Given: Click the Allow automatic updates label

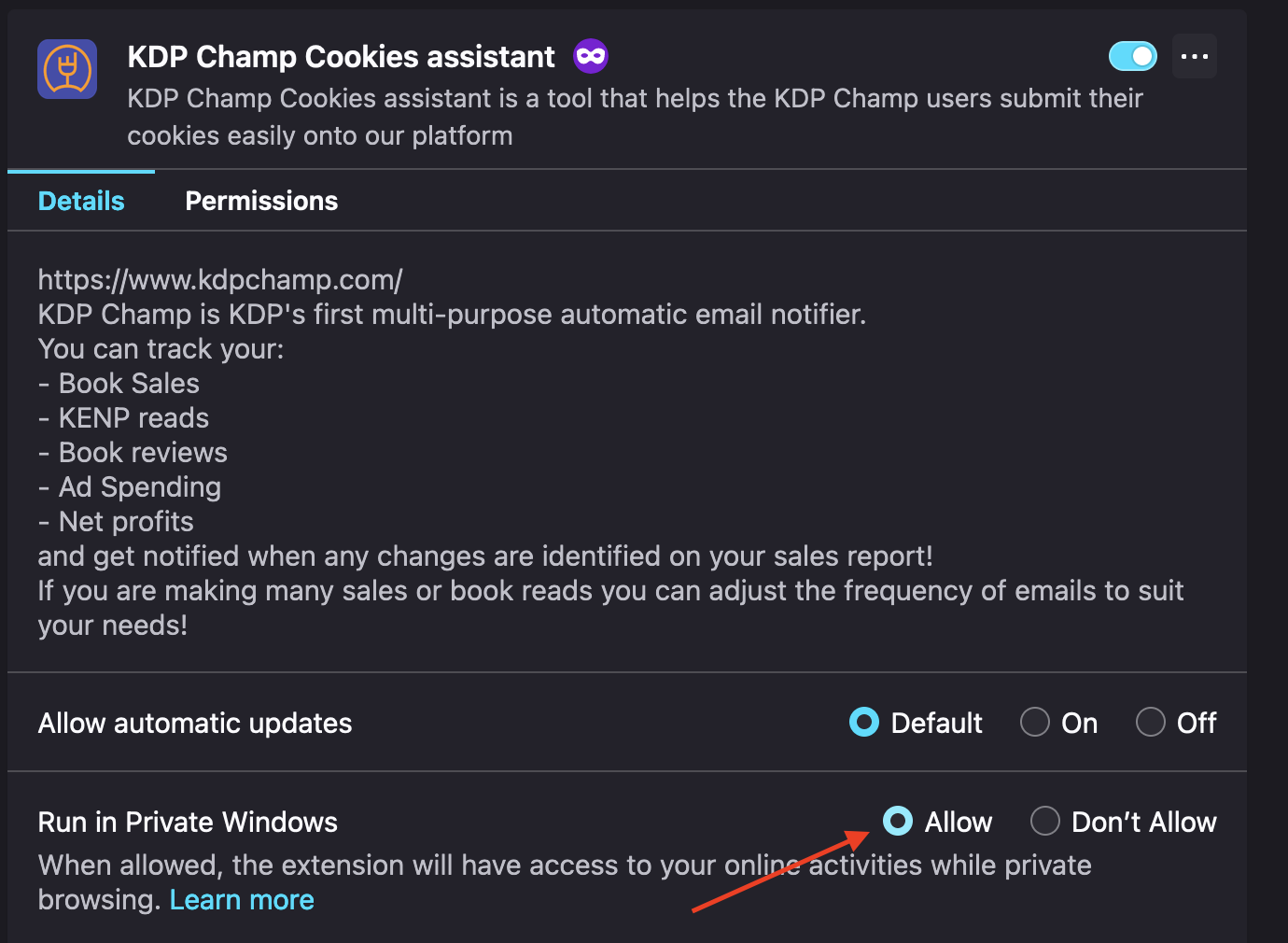Looking at the screenshot, I should [195, 724].
